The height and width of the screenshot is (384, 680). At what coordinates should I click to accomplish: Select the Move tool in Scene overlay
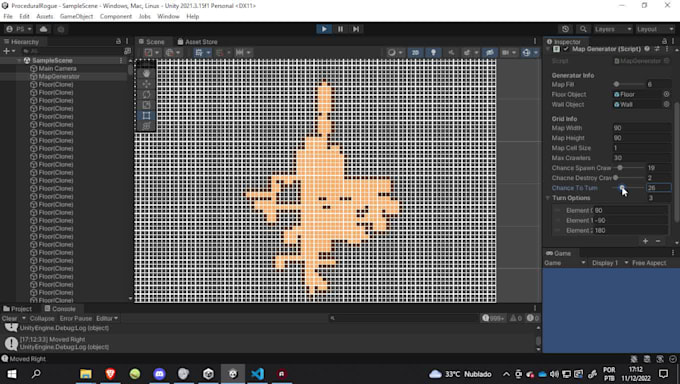pyautogui.click(x=146, y=84)
